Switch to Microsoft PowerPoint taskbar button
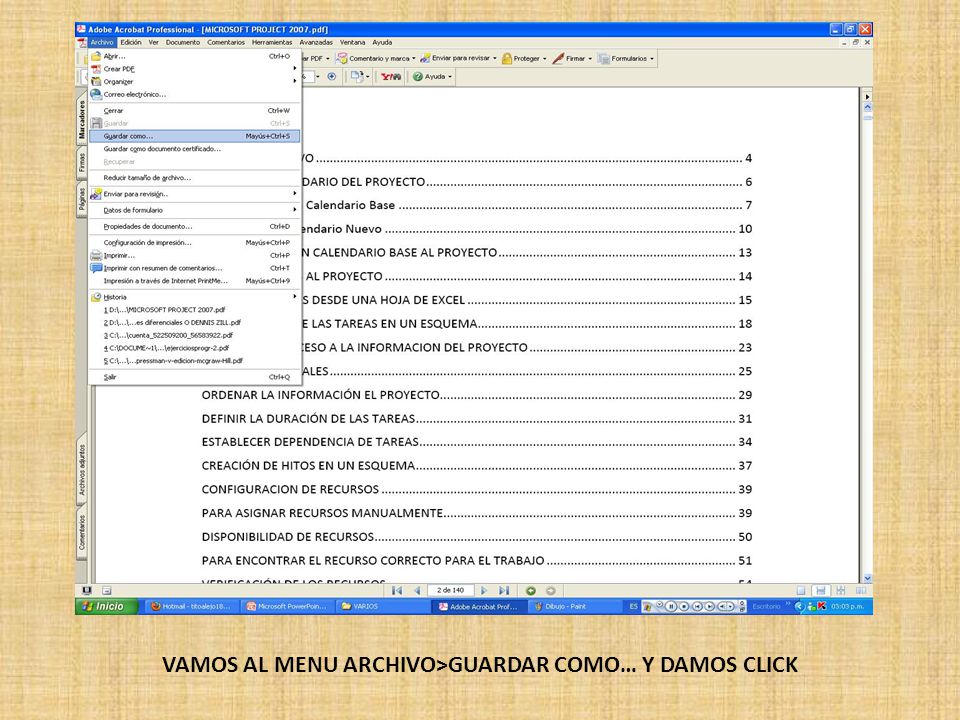The height and width of the screenshot is (720, 960). [287, 606]
